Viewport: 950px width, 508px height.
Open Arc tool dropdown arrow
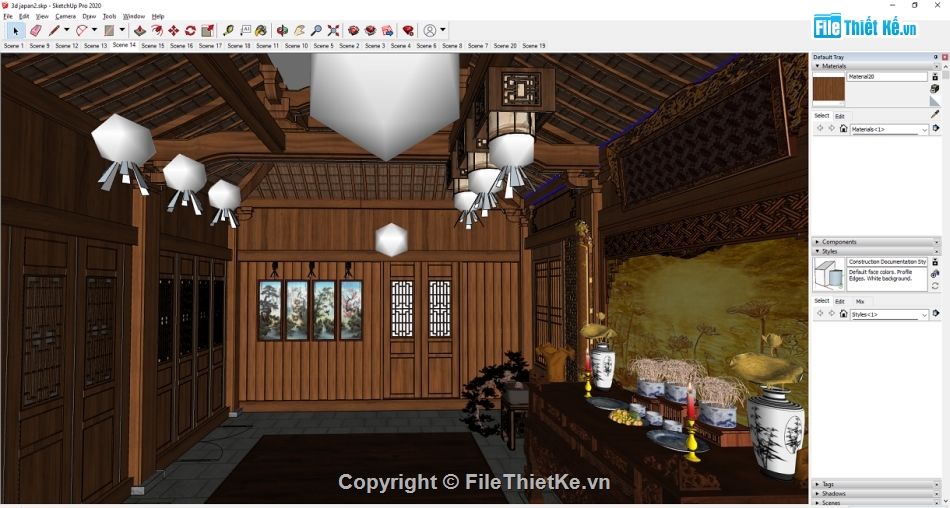pyautogui.click(x=94, y=30)
